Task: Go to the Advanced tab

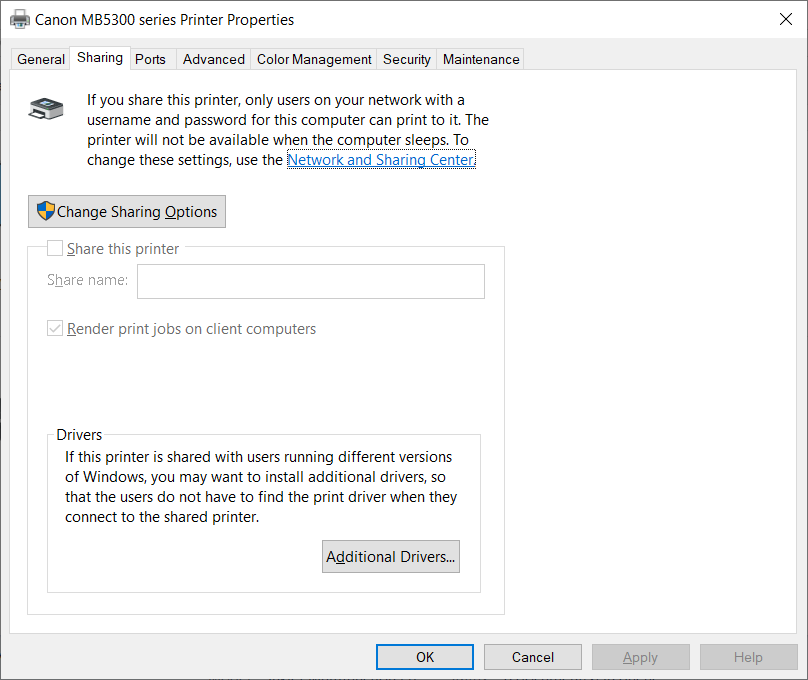Action: click(214, 59)
